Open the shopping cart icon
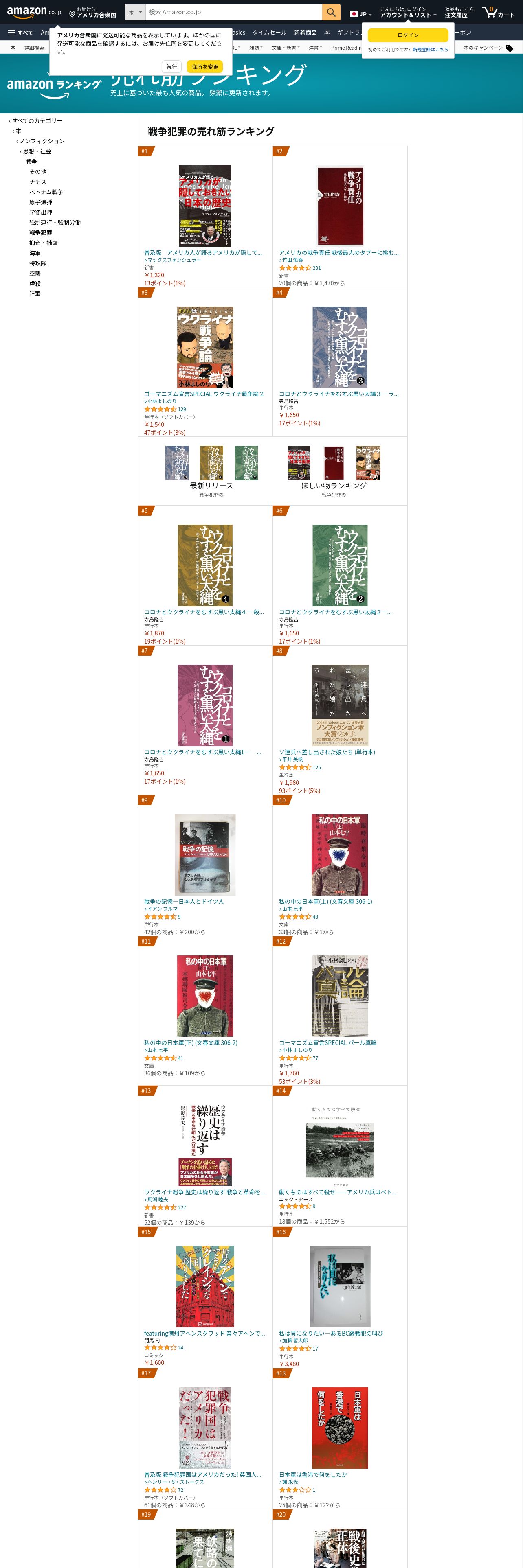The image size is (523, 1568). [x=497, y=12]
